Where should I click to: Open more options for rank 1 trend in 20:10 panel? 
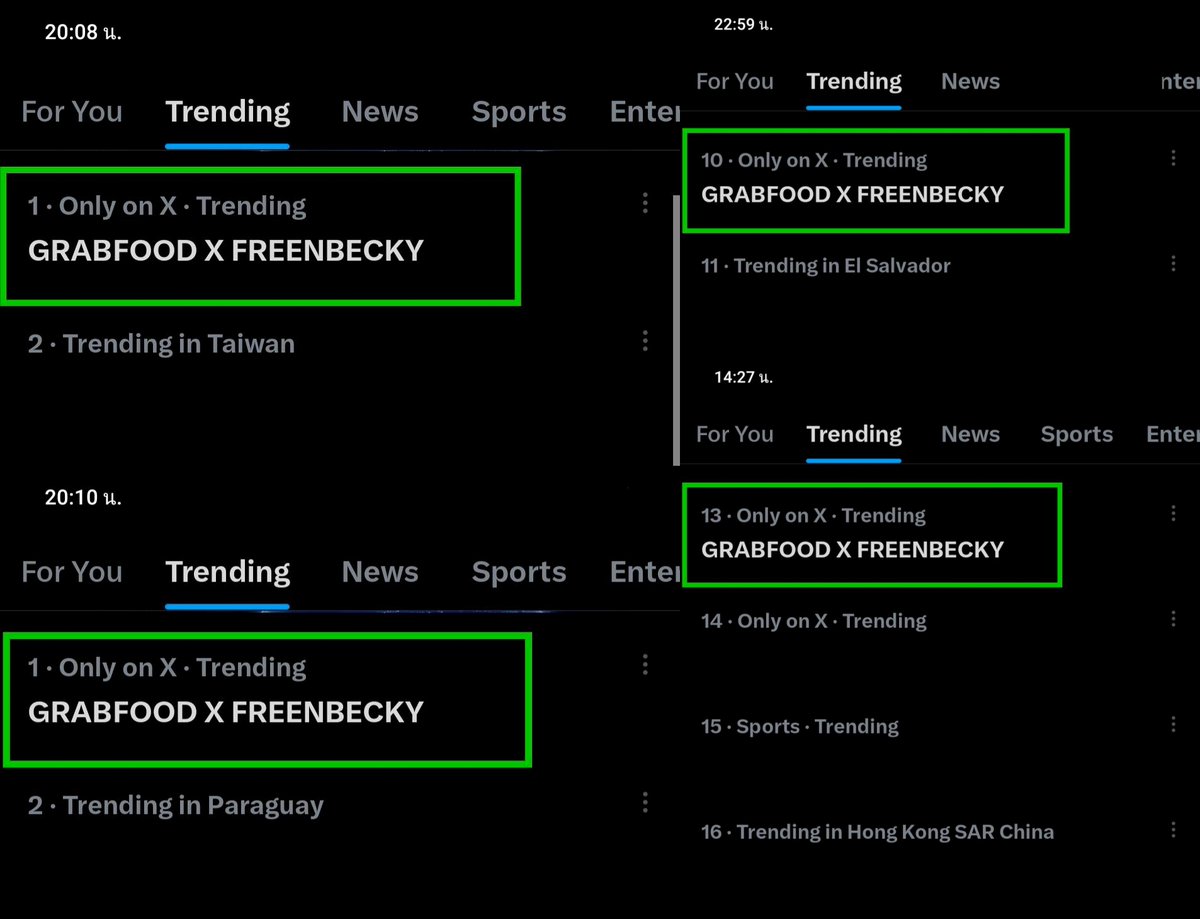(645, 665)
